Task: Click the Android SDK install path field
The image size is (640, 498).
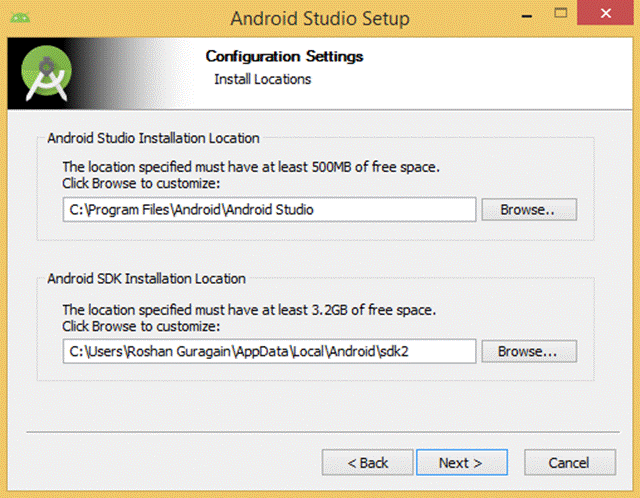Action: [269, 351]
